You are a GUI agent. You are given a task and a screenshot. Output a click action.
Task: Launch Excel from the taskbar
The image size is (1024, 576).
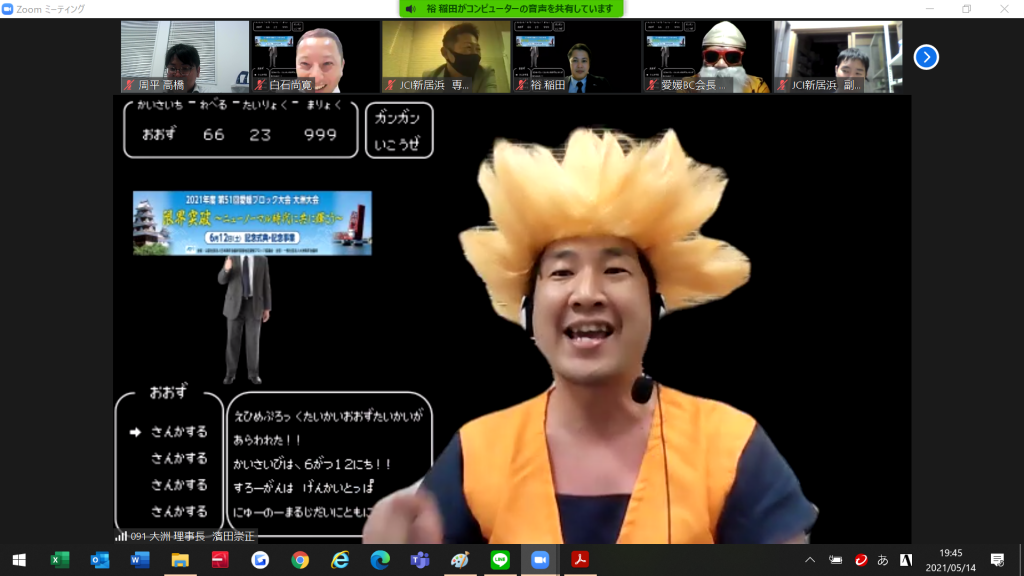click(x=59, y=560)
